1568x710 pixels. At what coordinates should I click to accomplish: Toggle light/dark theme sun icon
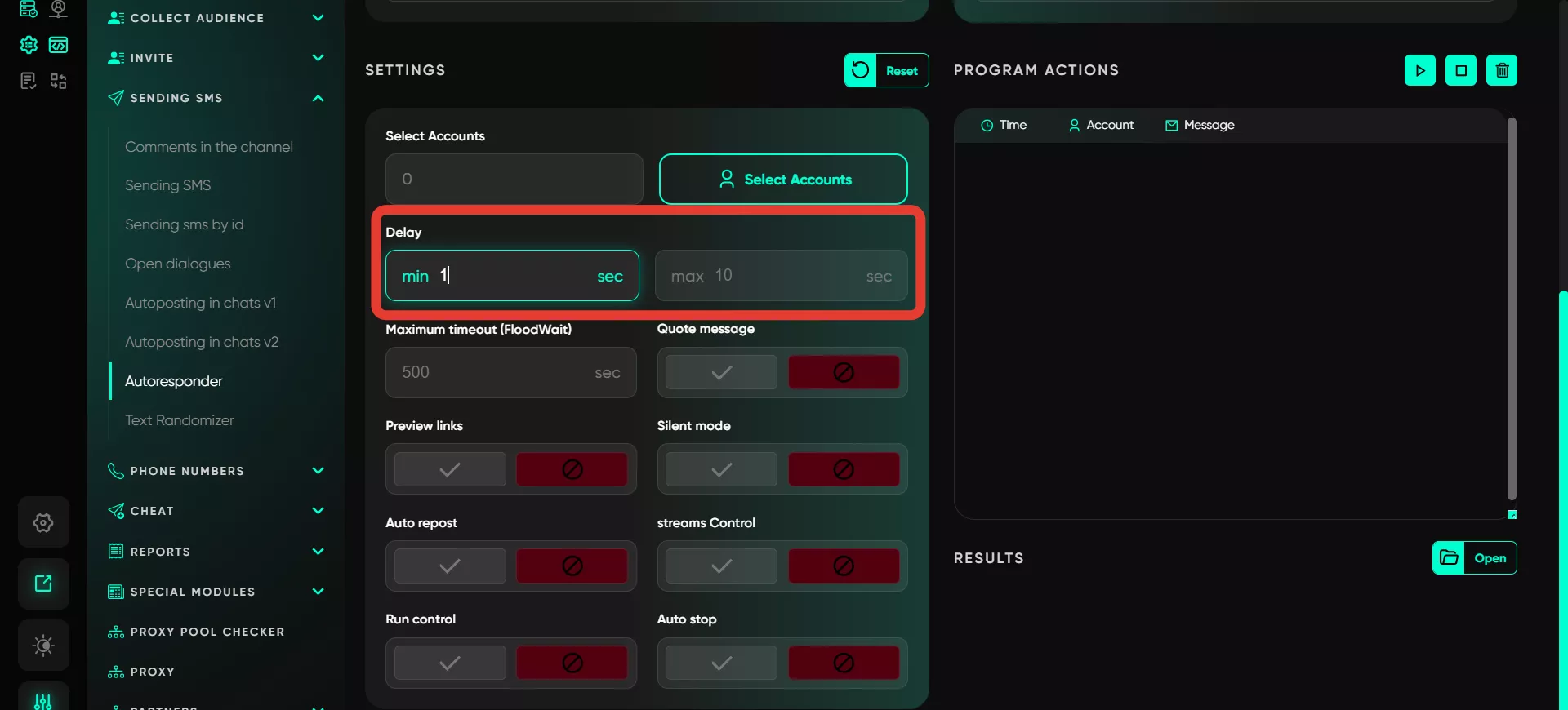[43, 646]
